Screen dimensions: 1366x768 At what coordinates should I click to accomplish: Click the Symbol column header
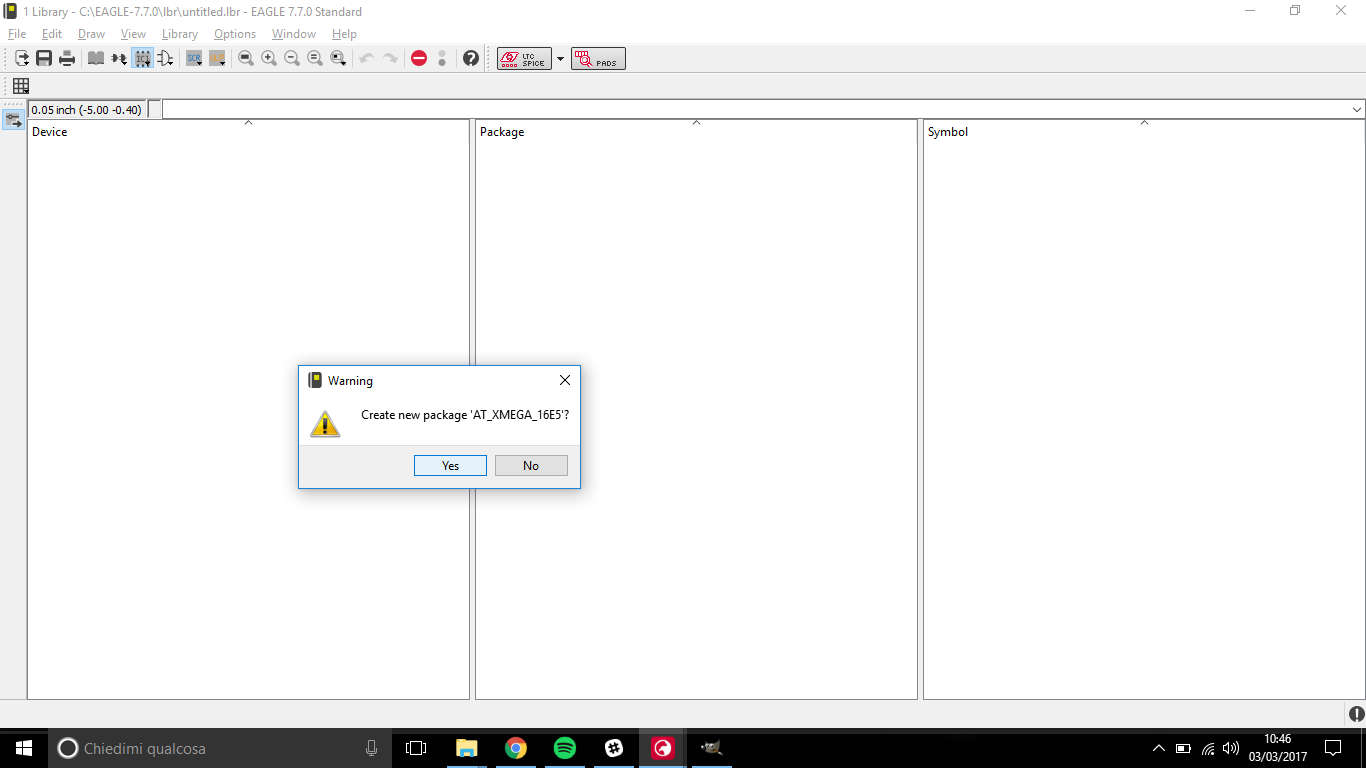click(1144, 131)
